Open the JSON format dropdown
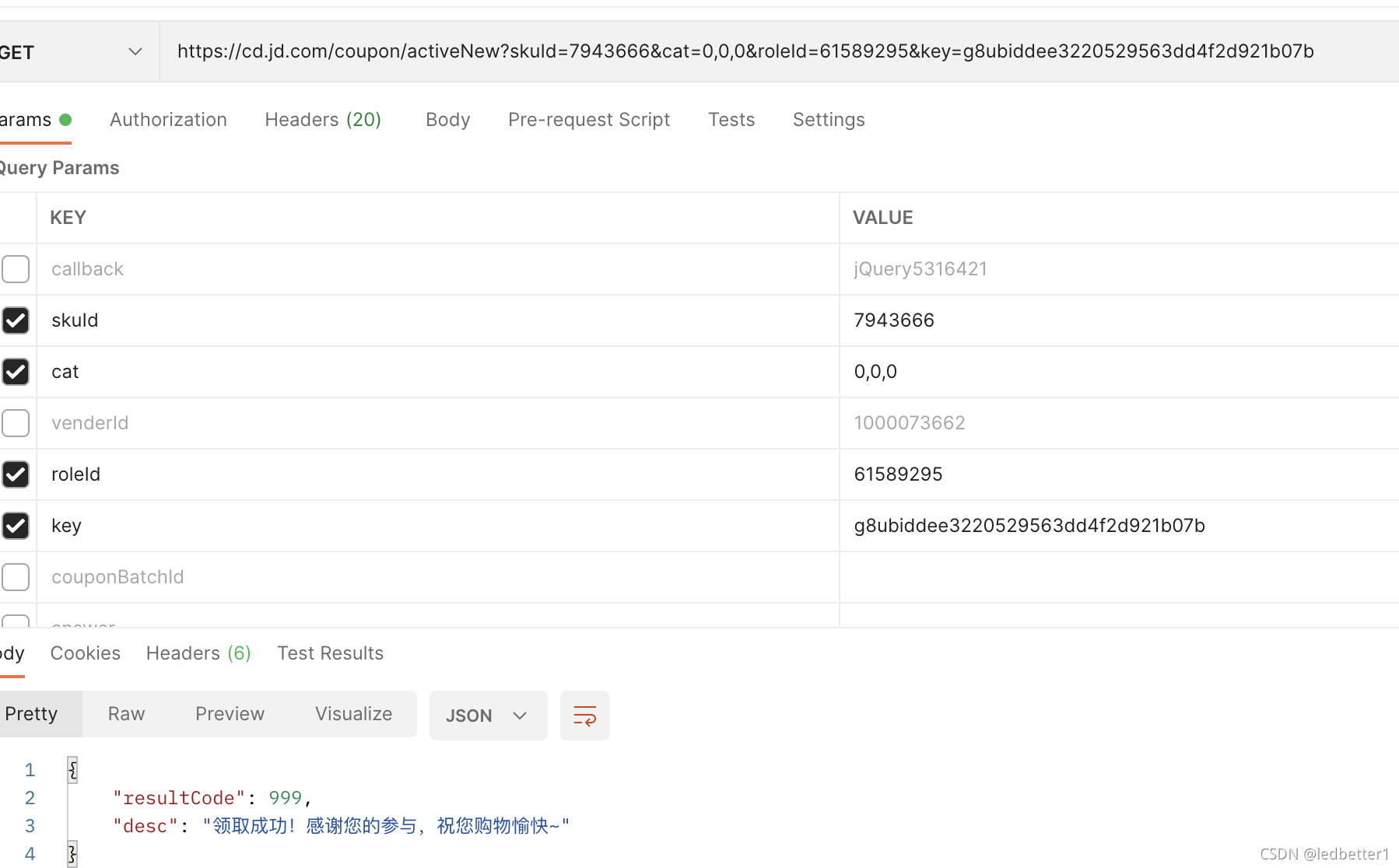 (488, 716)
